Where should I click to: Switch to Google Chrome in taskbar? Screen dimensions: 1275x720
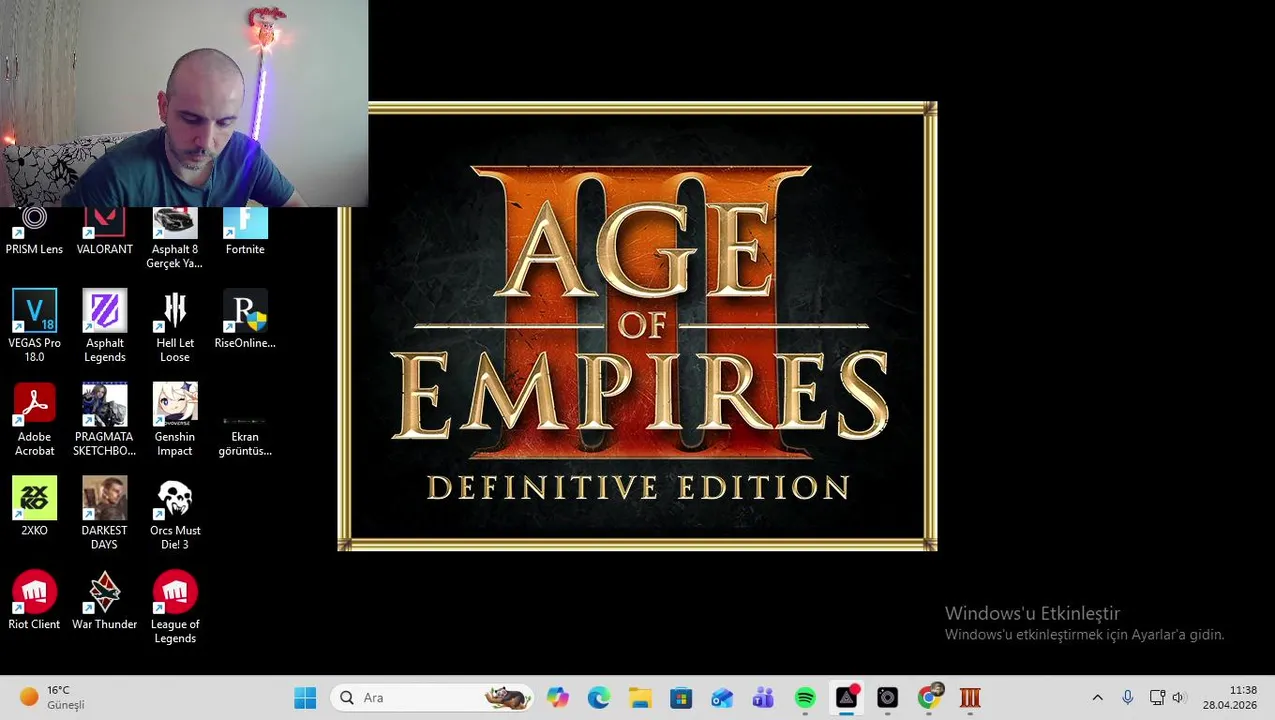929,698
